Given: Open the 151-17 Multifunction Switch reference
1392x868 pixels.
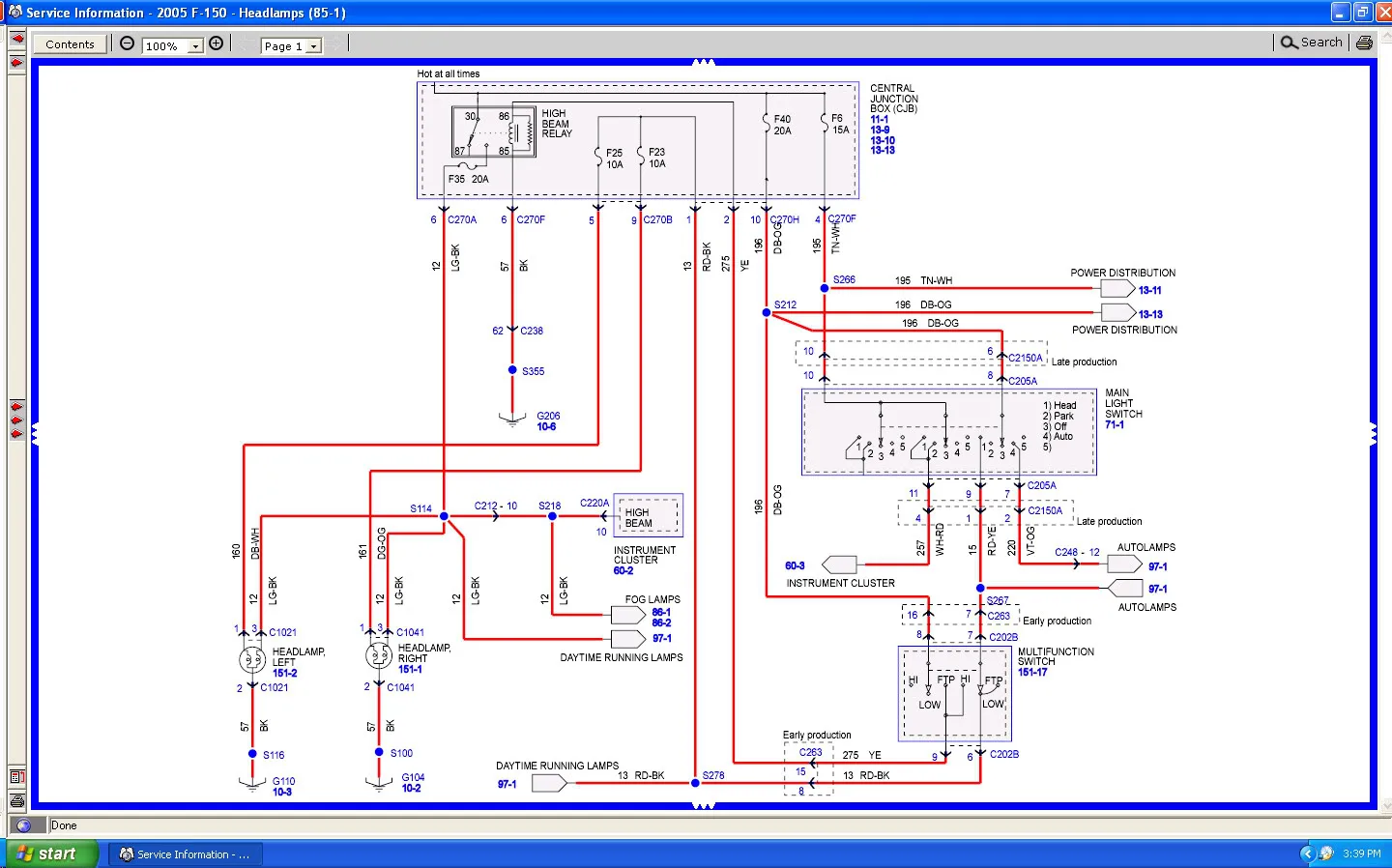Looking at the screenshot, I should 1031,672.
